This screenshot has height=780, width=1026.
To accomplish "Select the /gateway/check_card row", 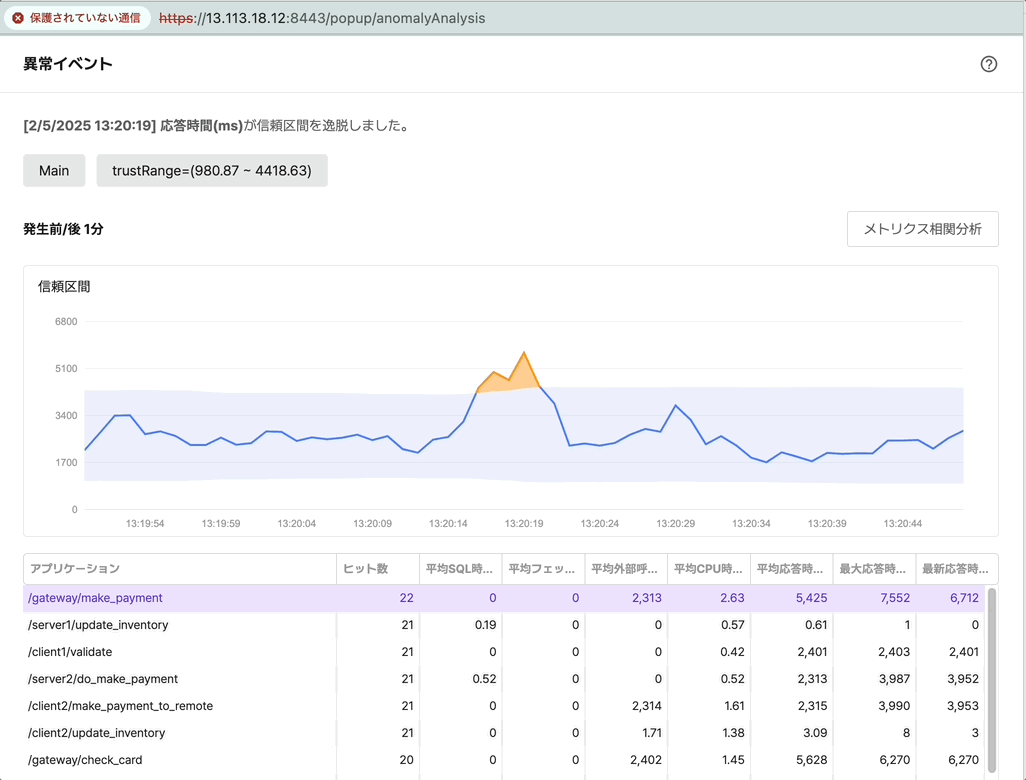I will tap(85, 760).
